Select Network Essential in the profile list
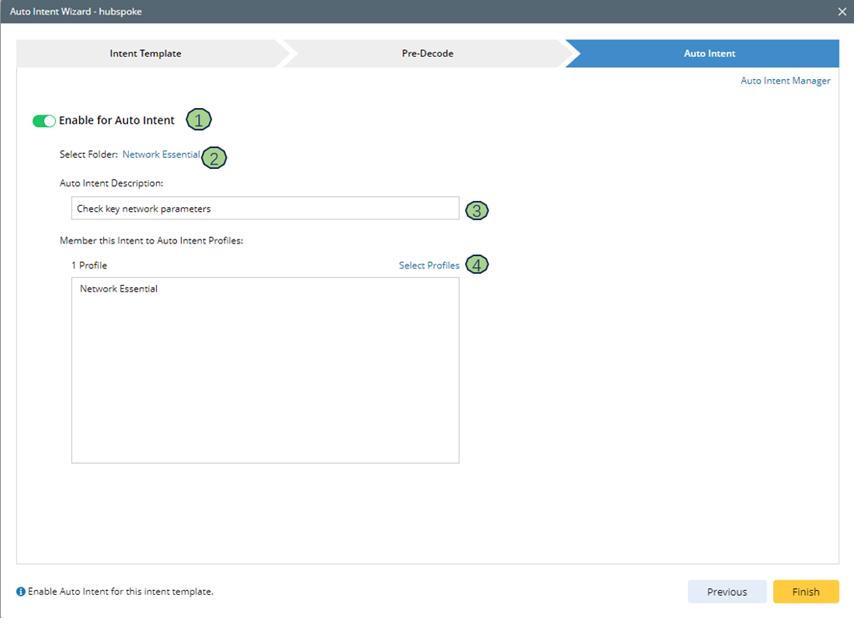Image resolution: width=854 pixels, height=630 pixels. (x=119, y=289)
